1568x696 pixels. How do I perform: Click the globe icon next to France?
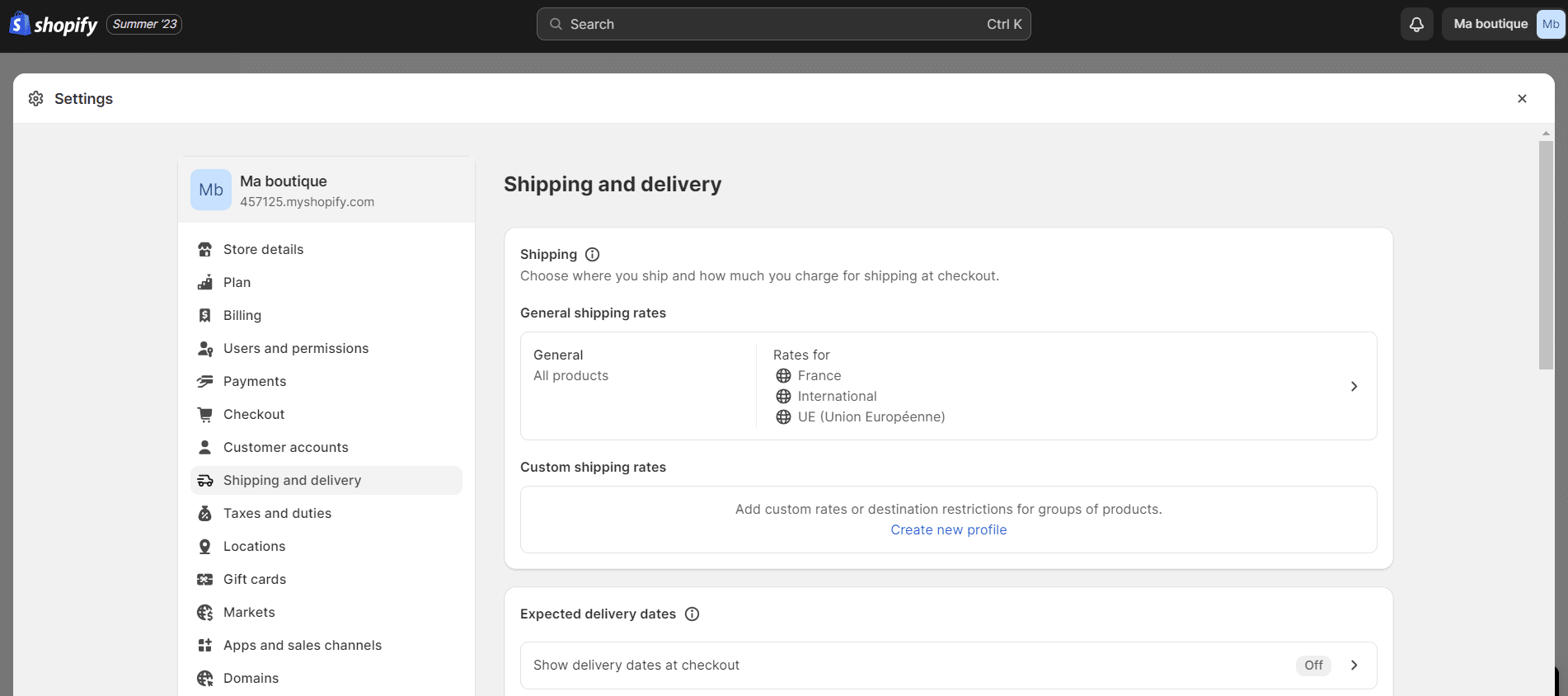pyautogui.click(x=783, y=376)
